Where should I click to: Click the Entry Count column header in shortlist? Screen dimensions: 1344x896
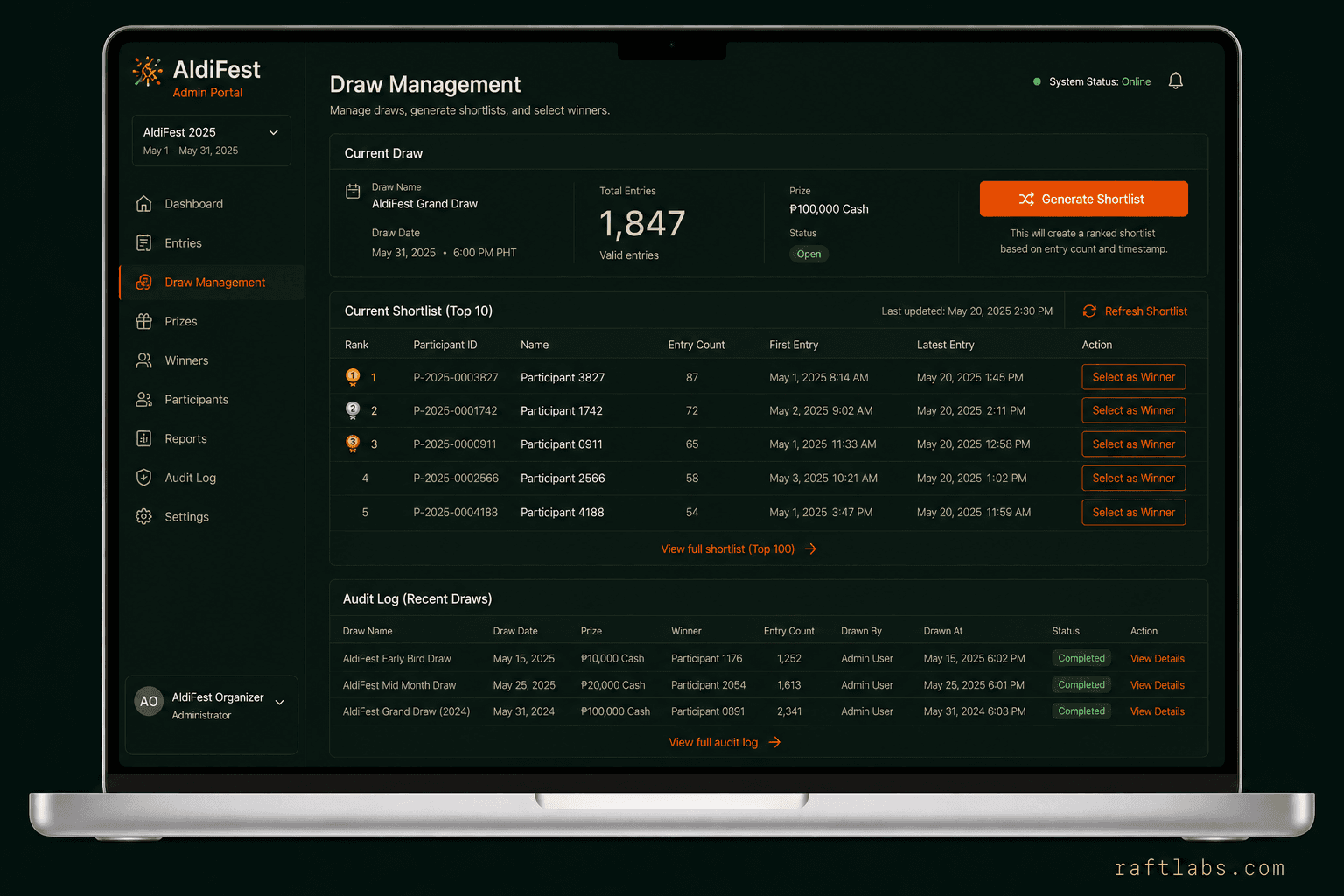pyautogui.click(x=696, y=345)
